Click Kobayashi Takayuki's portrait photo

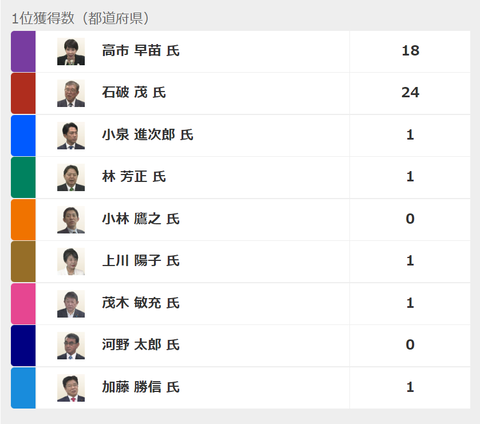point(71,220)
